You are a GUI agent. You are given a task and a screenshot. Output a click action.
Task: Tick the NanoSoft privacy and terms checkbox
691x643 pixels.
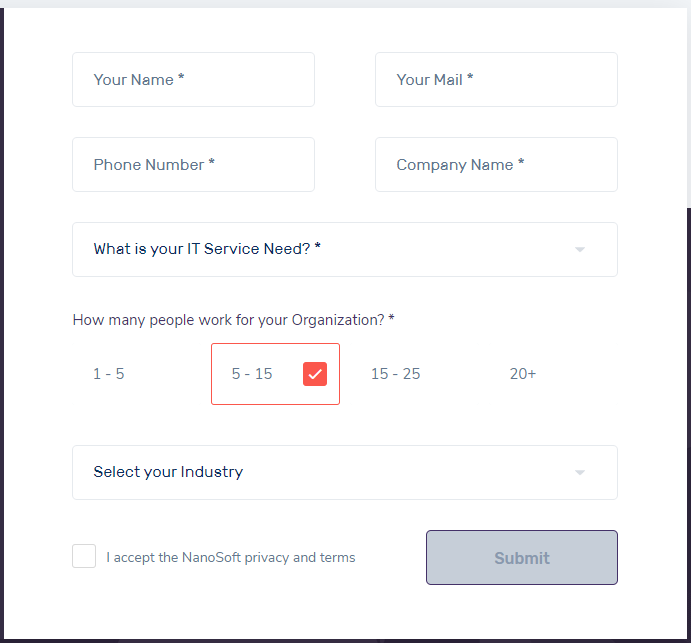pyautogui.click(x=84, y=557)
